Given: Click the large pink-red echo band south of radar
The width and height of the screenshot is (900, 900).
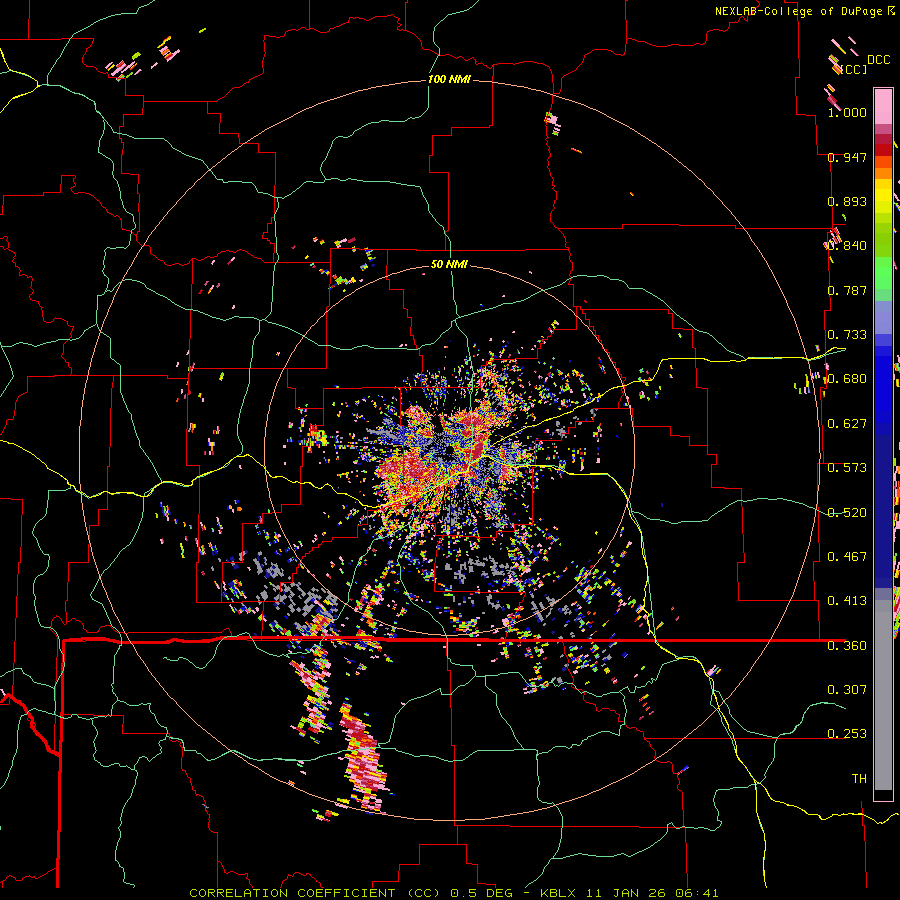Looking at the screenshot, I should tap(363, 757).
